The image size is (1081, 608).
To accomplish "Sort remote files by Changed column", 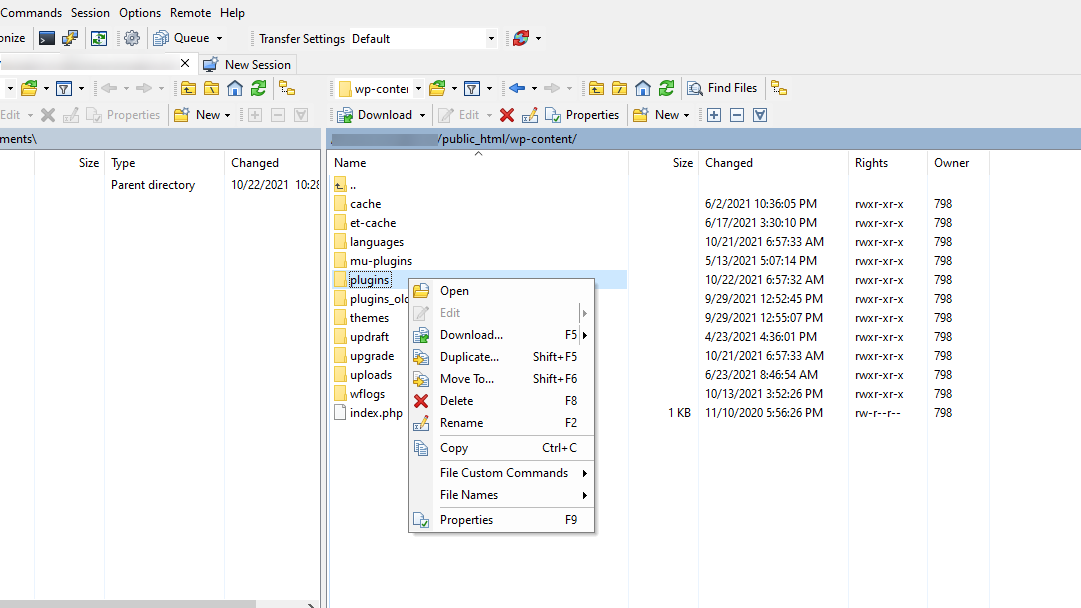I will (x=774, y=163).
